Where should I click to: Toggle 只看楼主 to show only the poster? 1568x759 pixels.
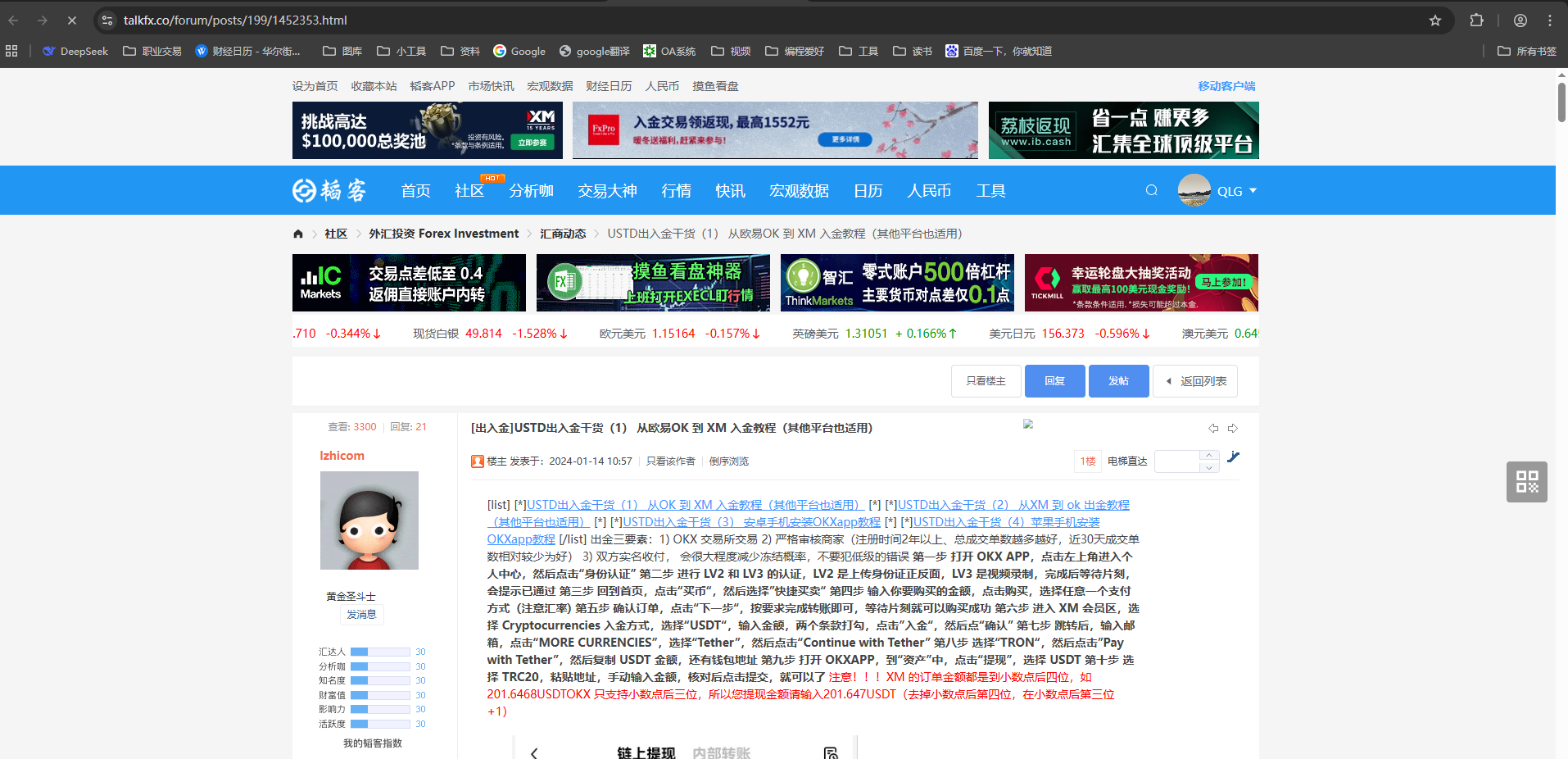986,381
